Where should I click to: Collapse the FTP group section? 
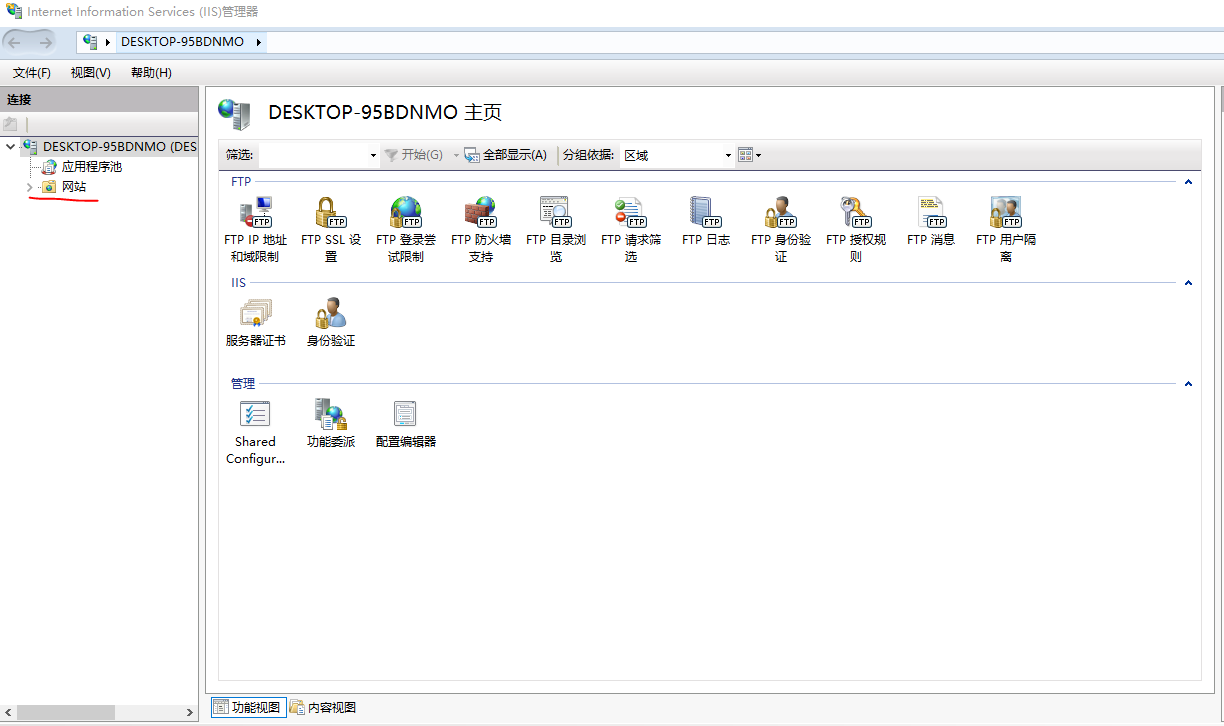point(1188,182)
